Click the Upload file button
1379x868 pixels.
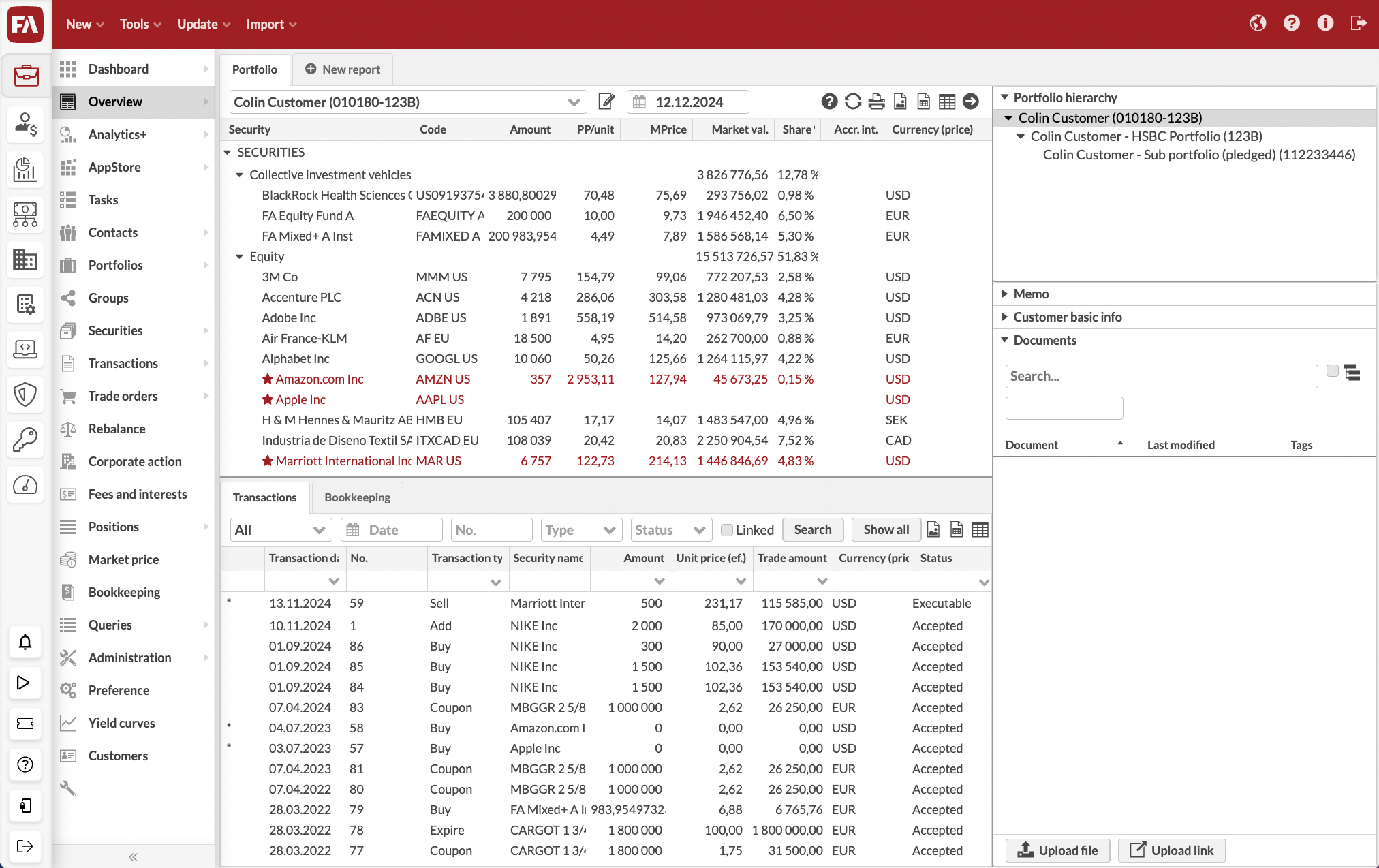coord(1057,850)
